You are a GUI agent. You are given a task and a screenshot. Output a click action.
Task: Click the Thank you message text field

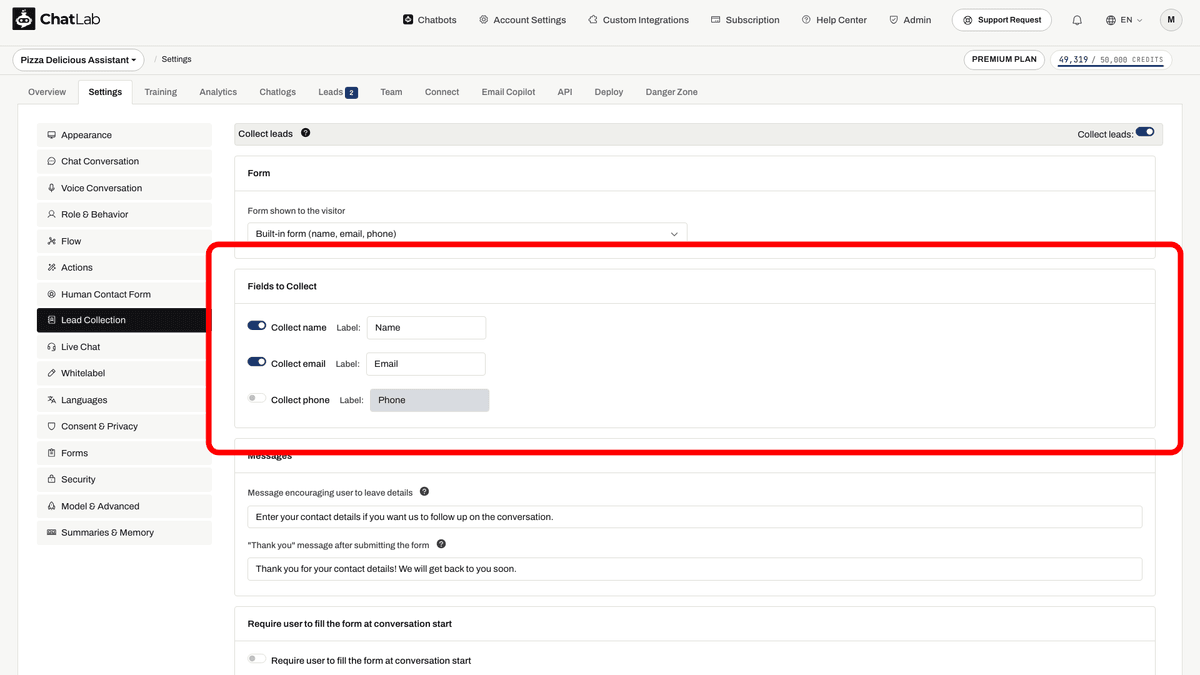(x=695, y=569)
